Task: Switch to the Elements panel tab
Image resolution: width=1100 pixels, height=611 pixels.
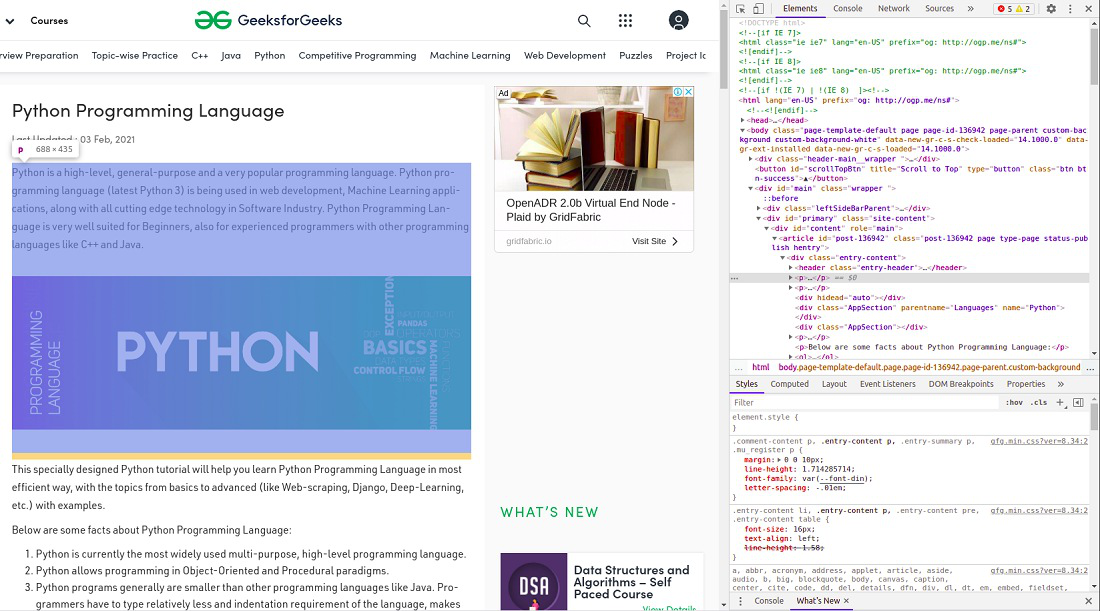Action: coord(800,8)
